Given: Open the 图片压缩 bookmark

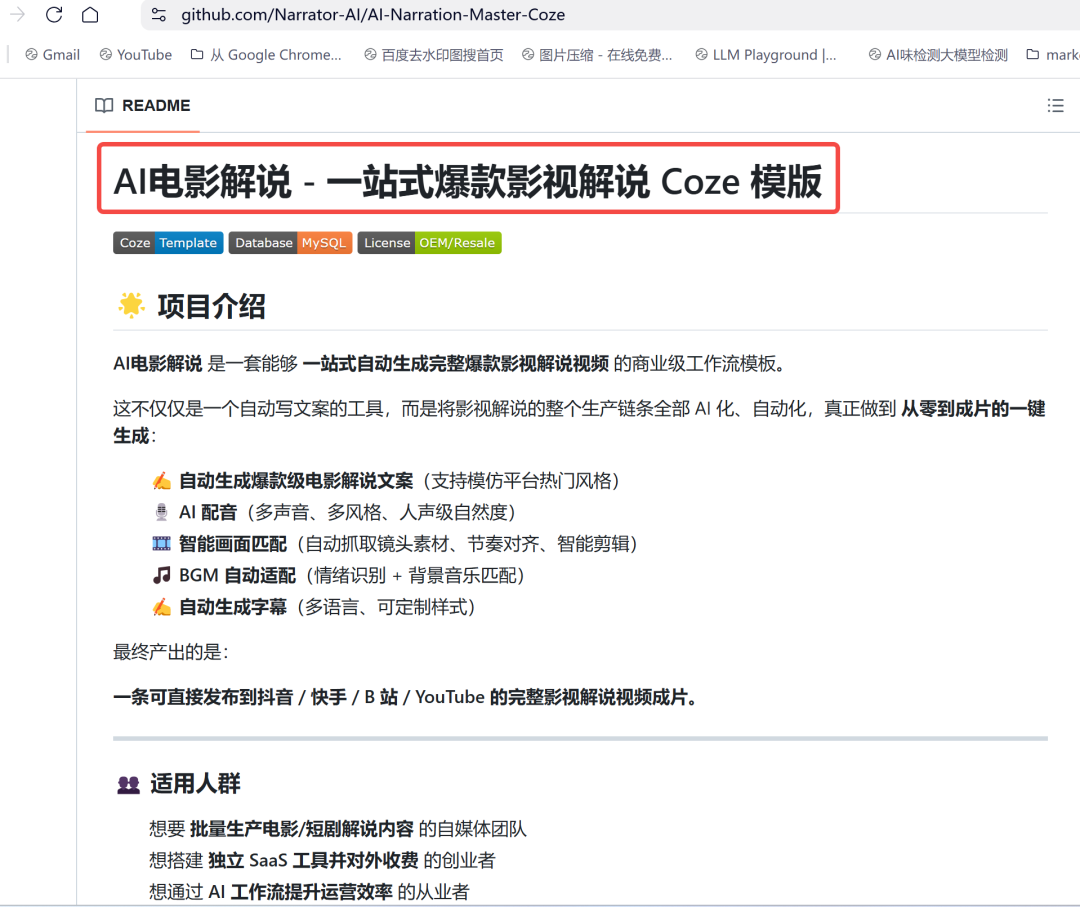Looking at the screenshot, I should 597,55.
